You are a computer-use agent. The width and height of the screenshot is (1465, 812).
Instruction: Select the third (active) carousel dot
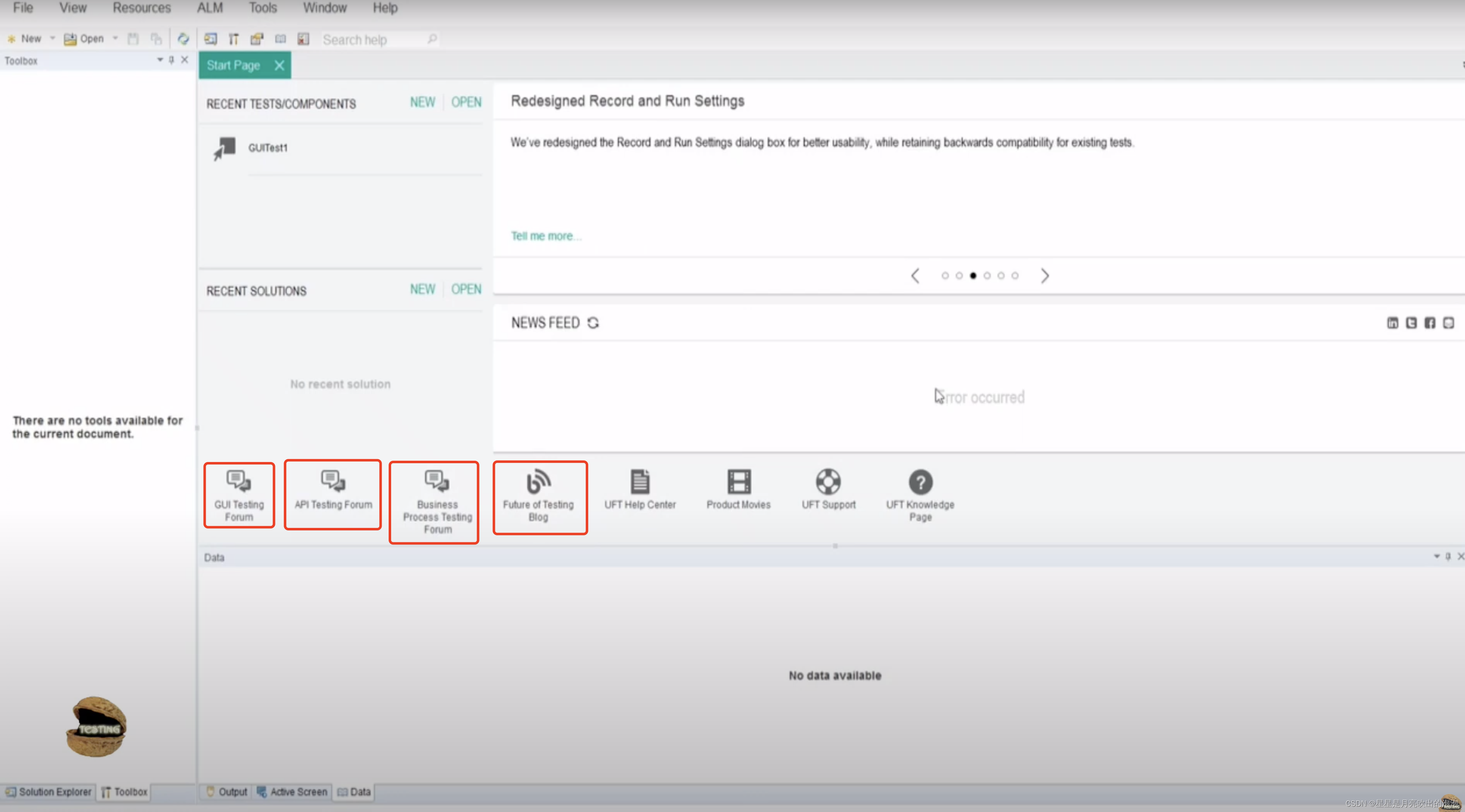[973, 276]
